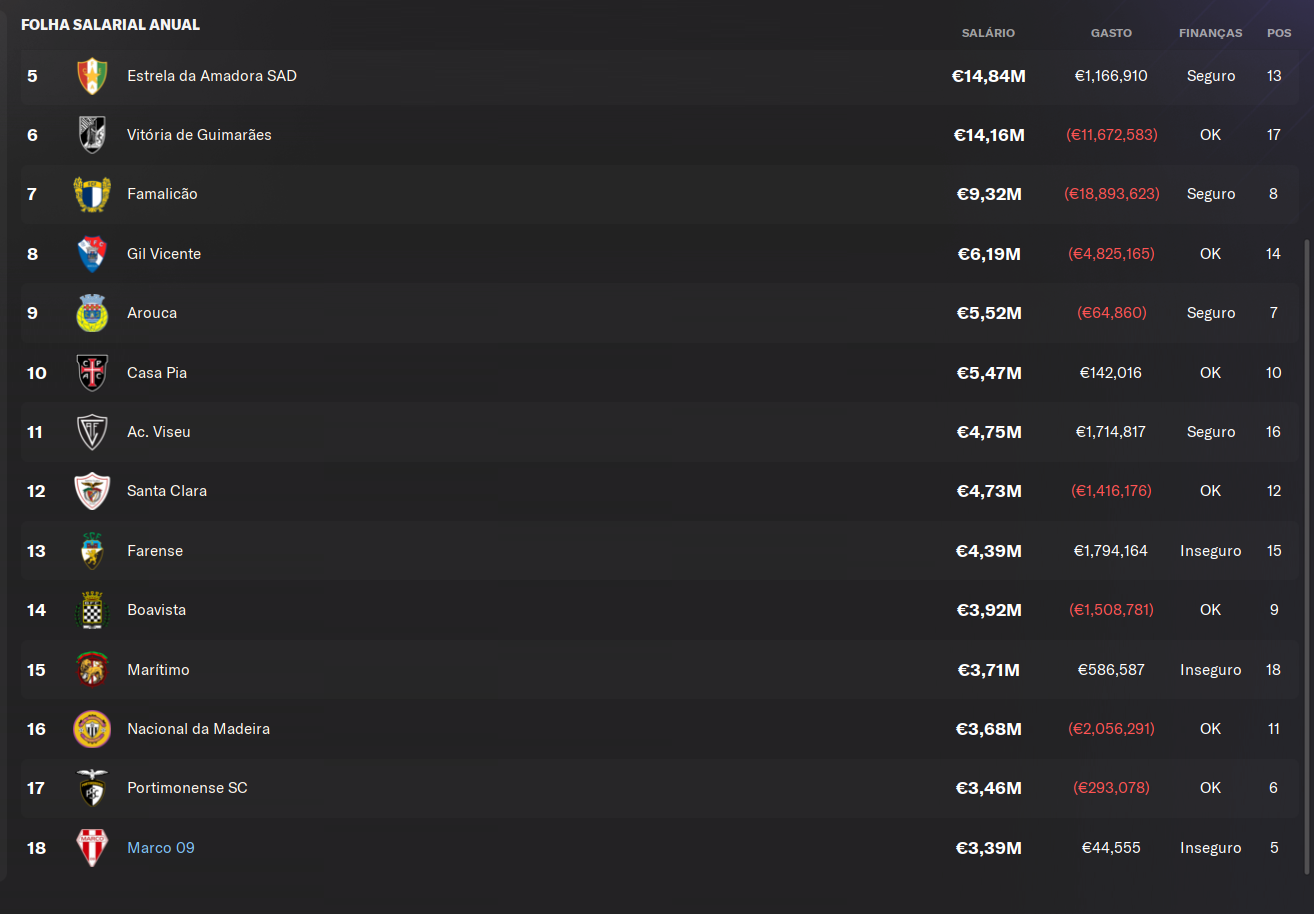Click the €586,587 spending value
Screen dimensions: 1314x914
[x=1111, y=670]
